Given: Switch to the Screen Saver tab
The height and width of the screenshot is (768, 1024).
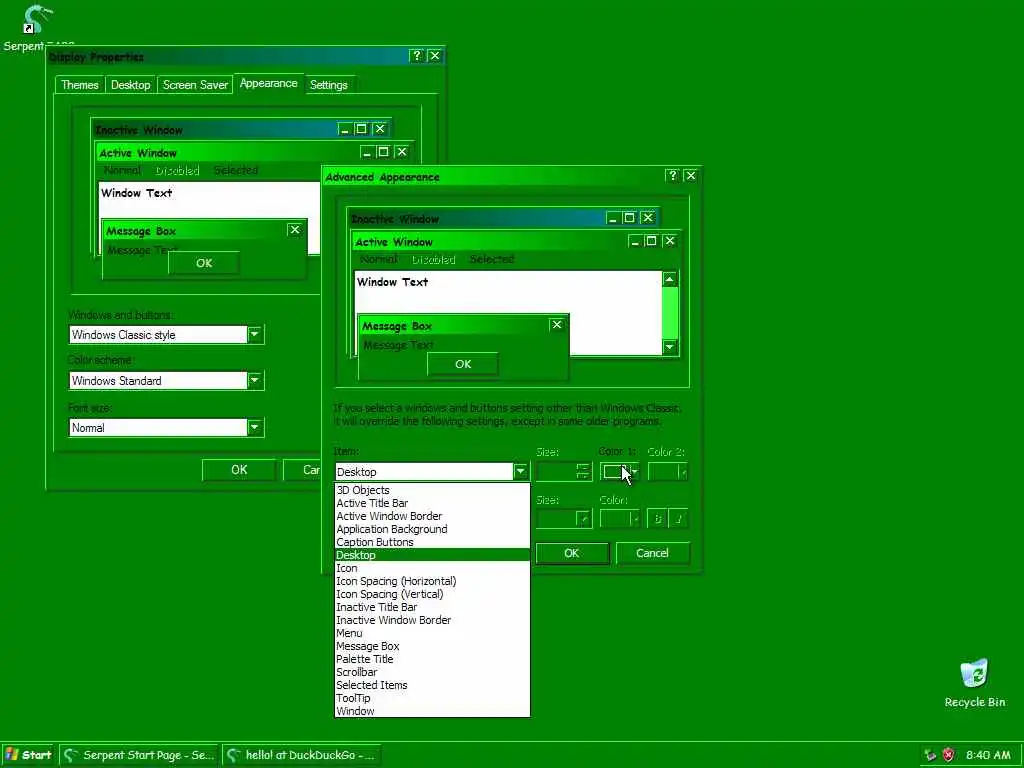Looking at the screenshot, I should pos(195,85).
